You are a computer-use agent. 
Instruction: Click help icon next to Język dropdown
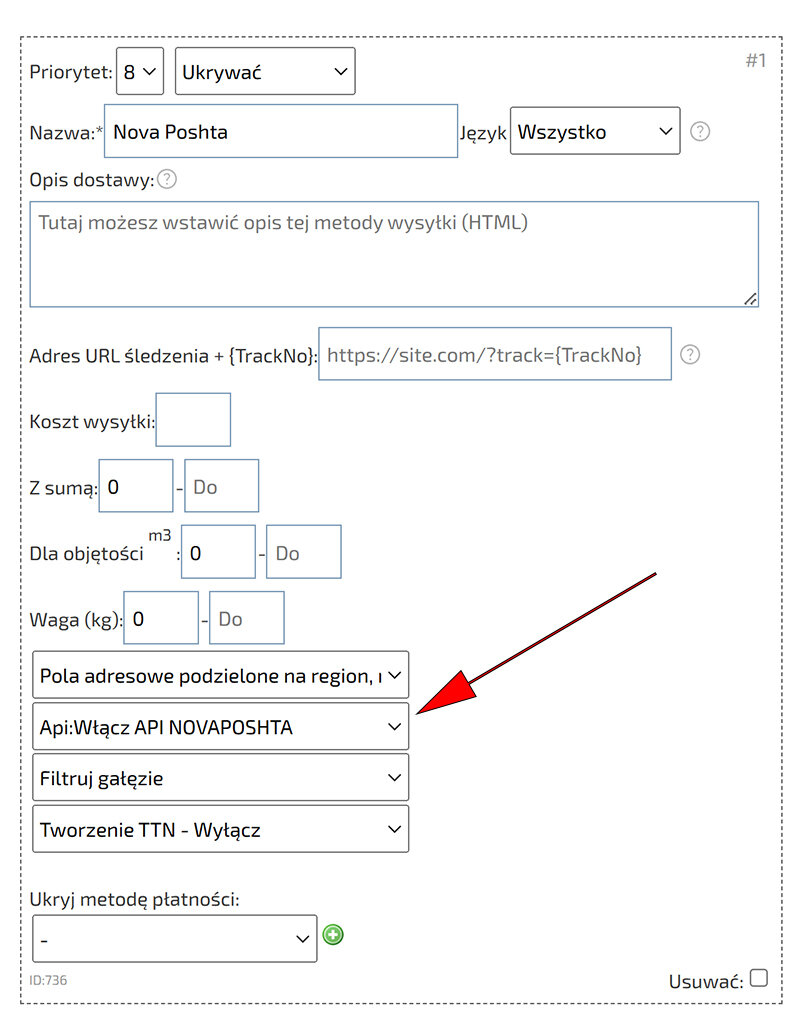coord(700,131)
